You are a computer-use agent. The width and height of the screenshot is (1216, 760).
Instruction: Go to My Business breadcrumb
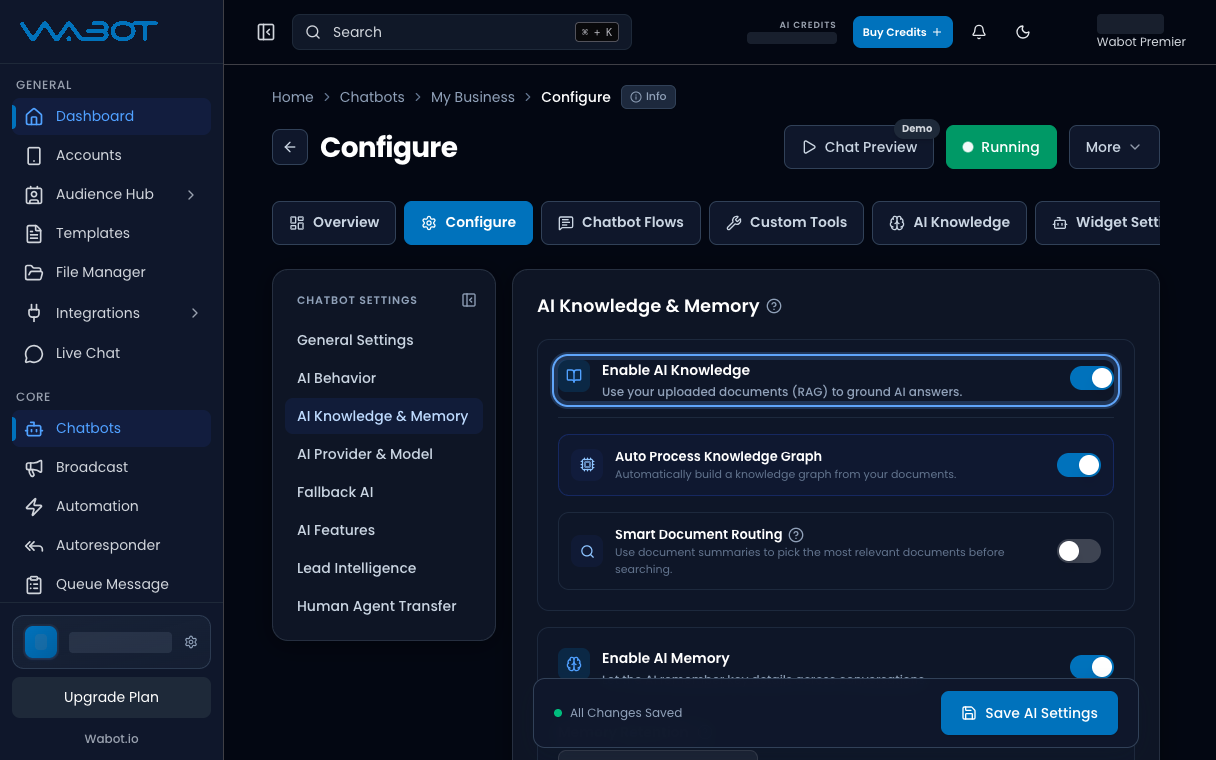(473, 97)
